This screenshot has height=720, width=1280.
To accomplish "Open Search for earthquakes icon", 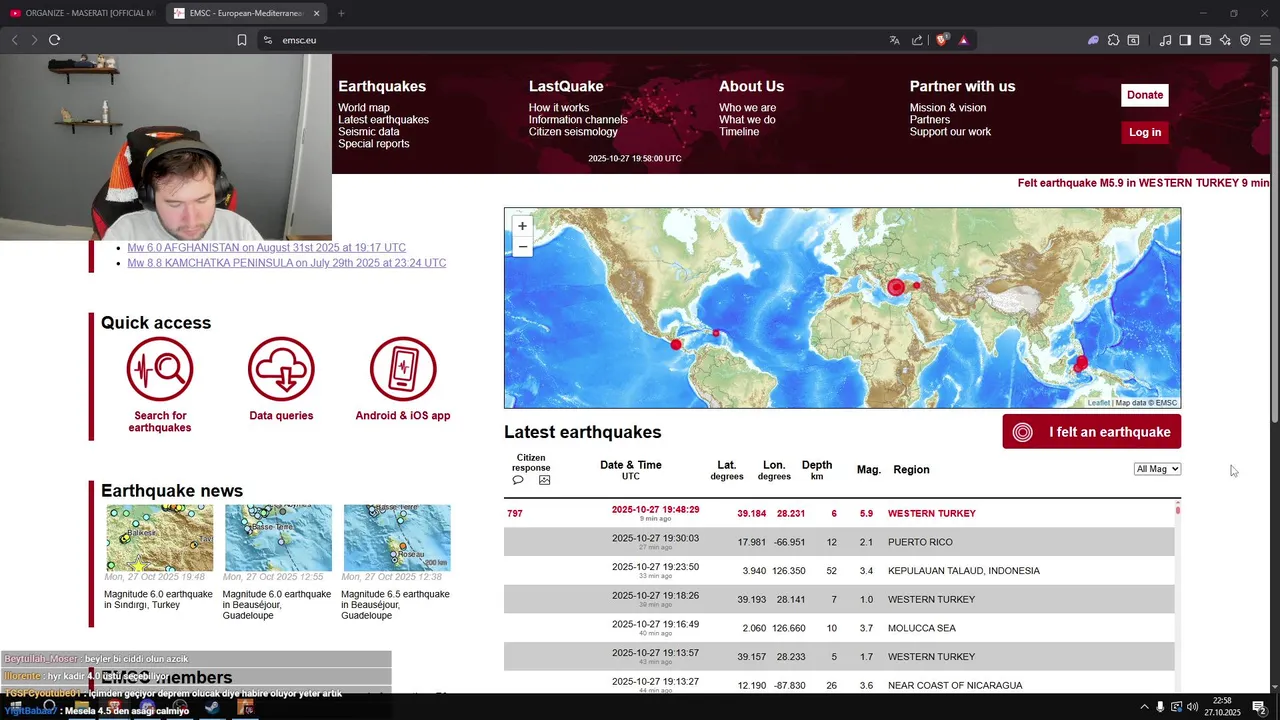I will point(160,370).
